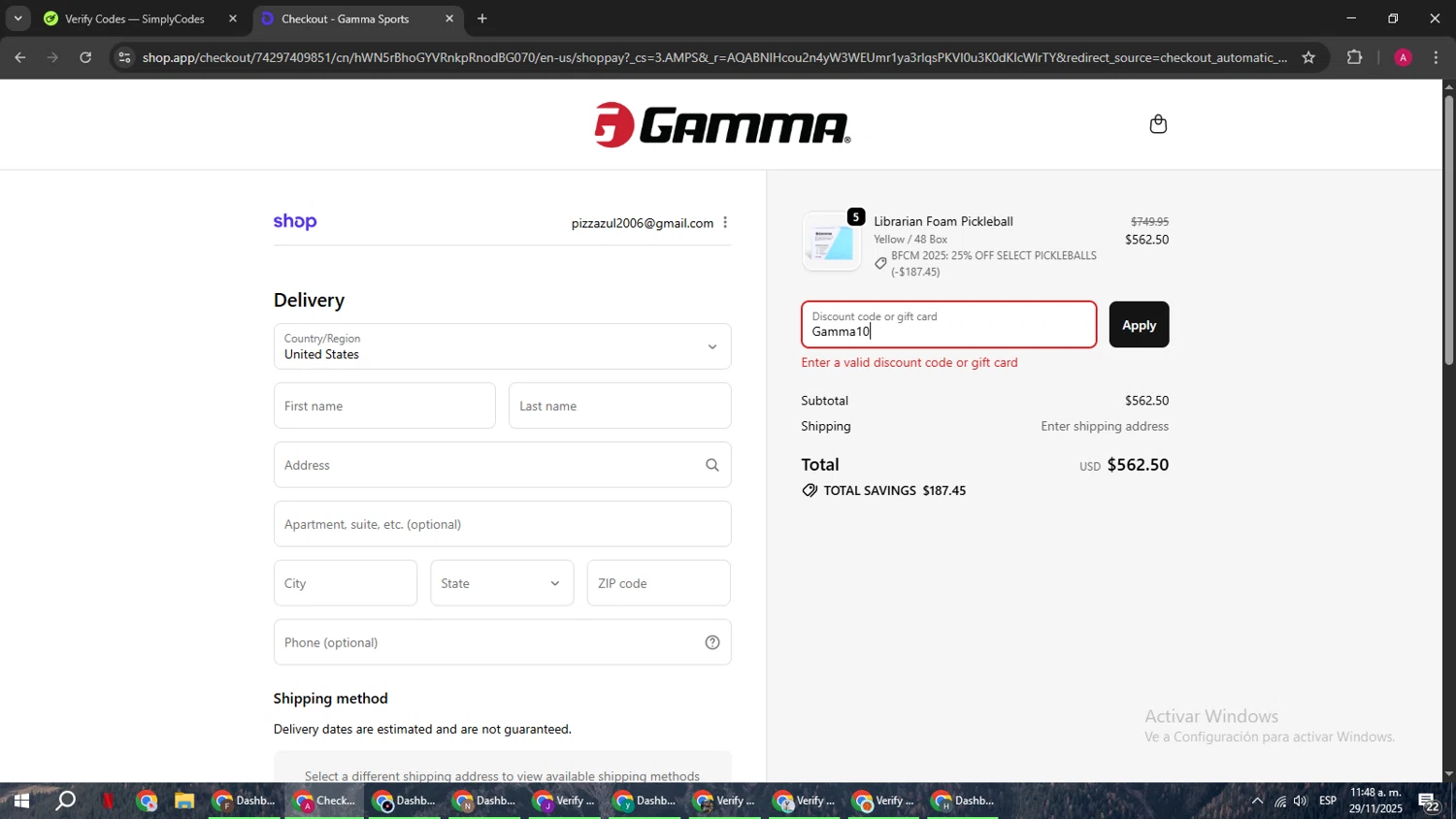Image resolution: width=1456 pixels, height=819 pixels.
Task: Click the City field
Action: click(x=346, y=583)
